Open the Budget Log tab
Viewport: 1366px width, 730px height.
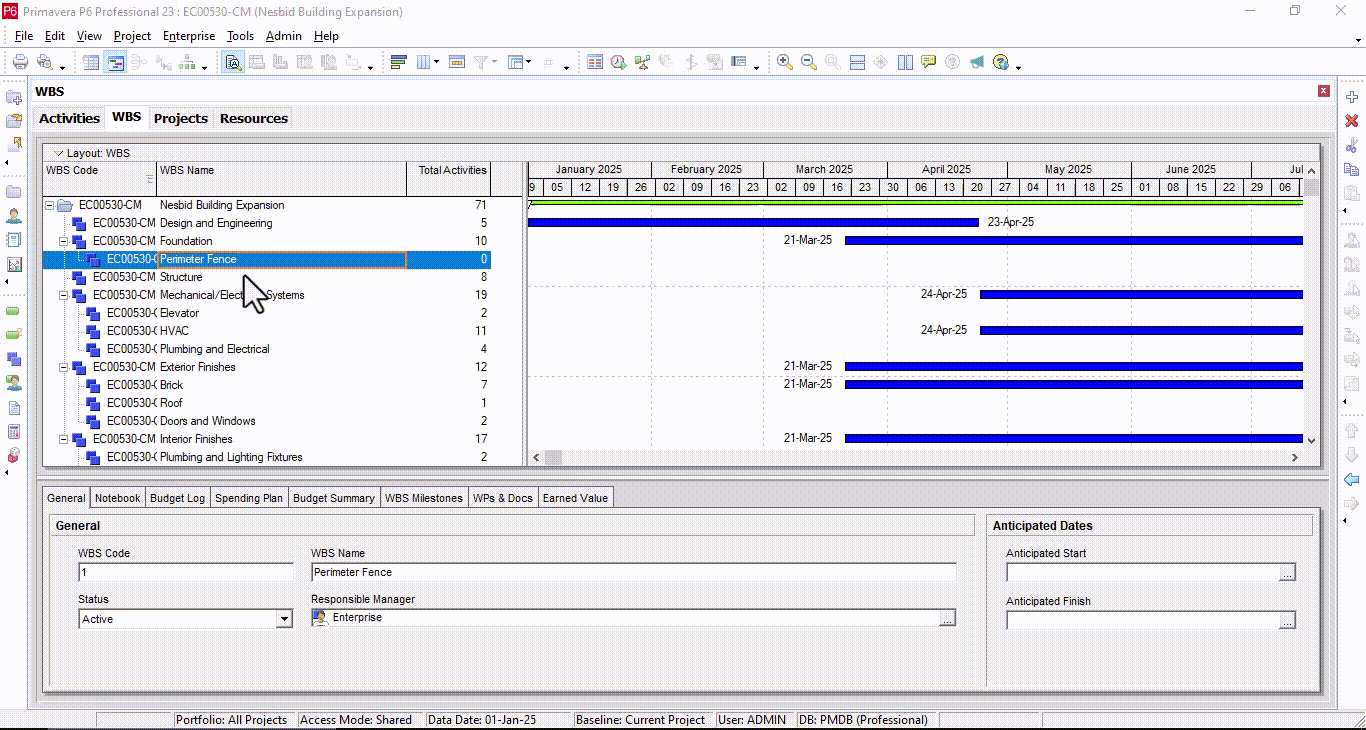pos(177,498)
